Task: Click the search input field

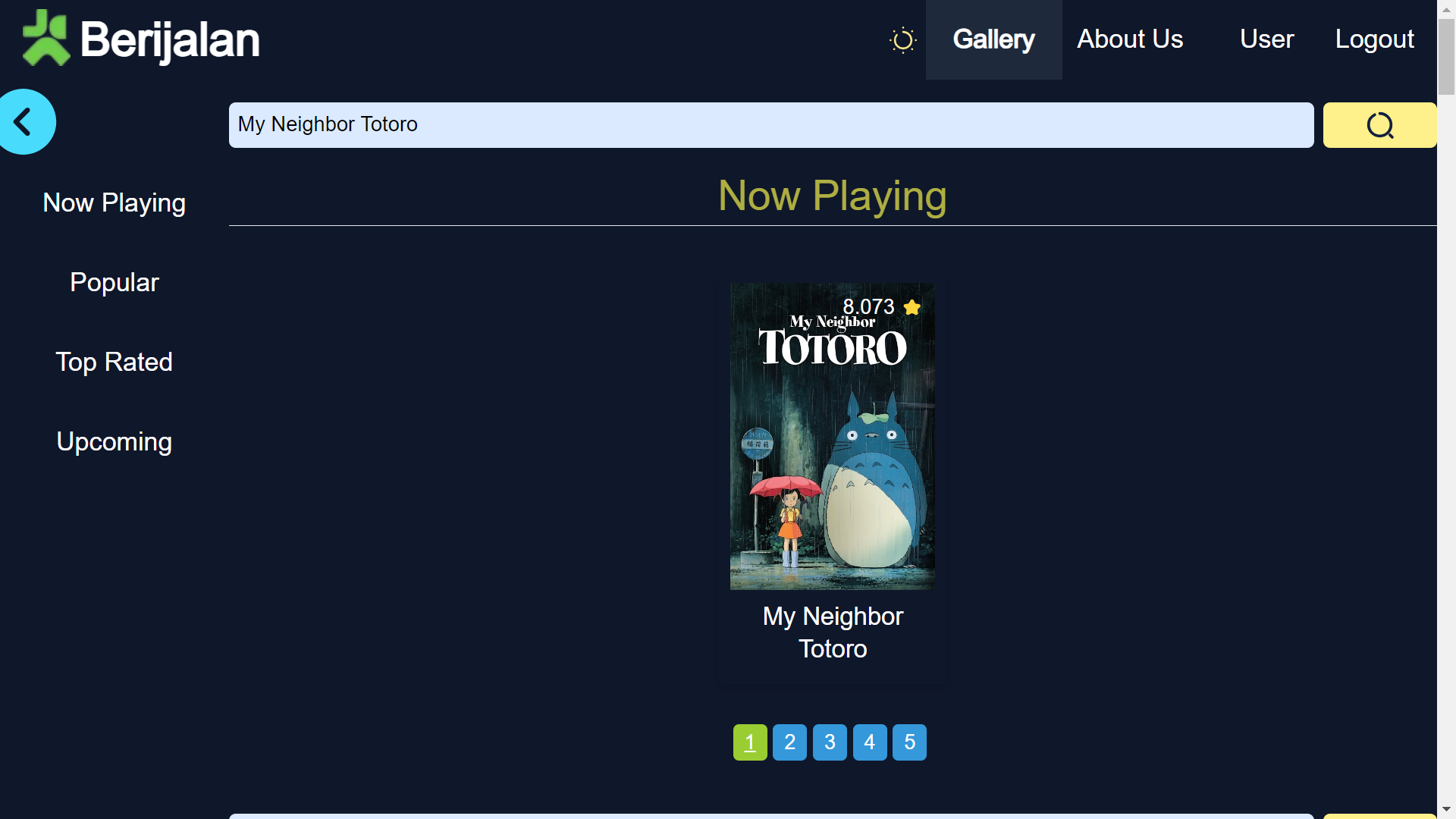Action: click(770, 125)
